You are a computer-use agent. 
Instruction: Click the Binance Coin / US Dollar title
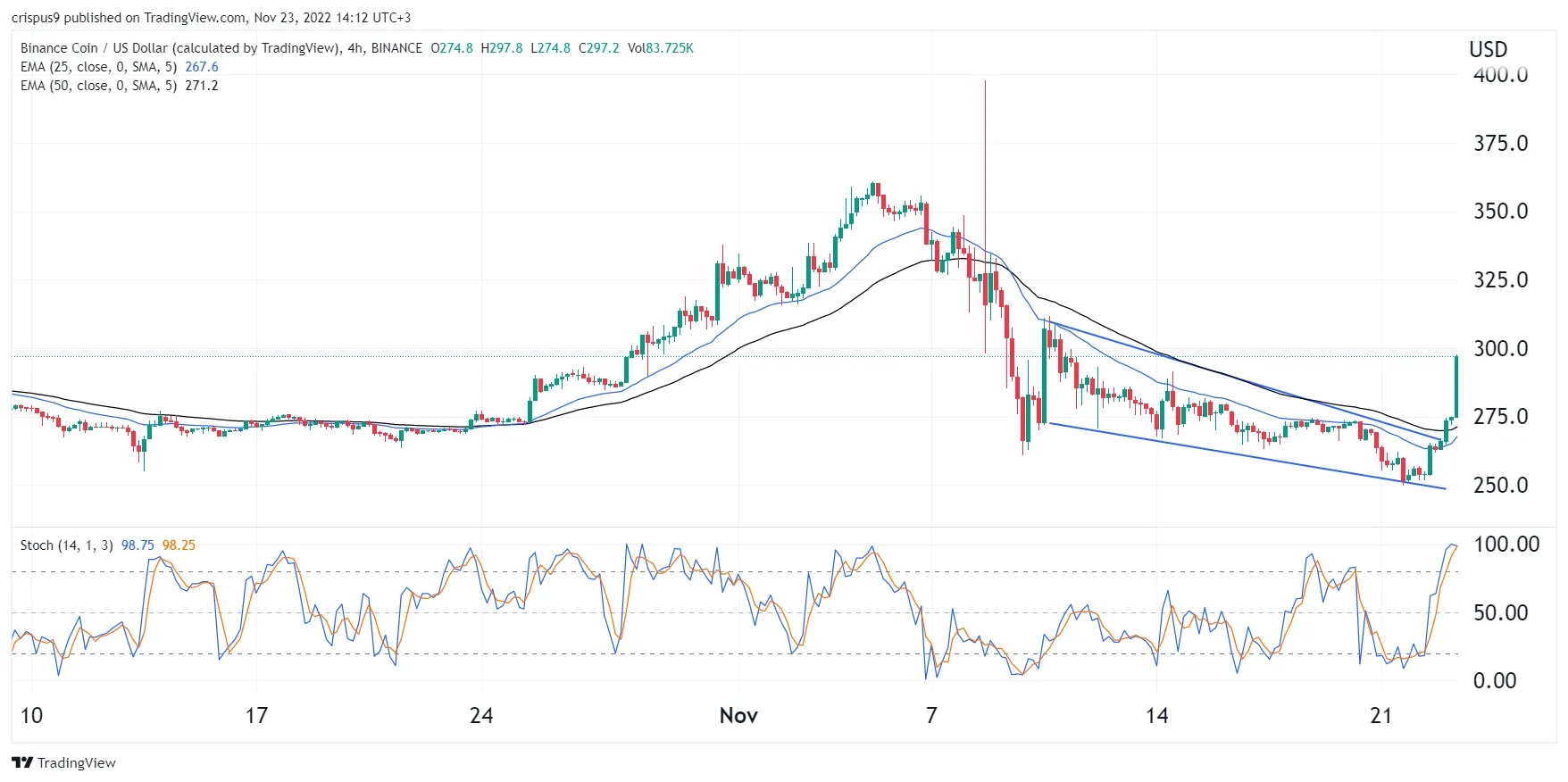point(179,48)
